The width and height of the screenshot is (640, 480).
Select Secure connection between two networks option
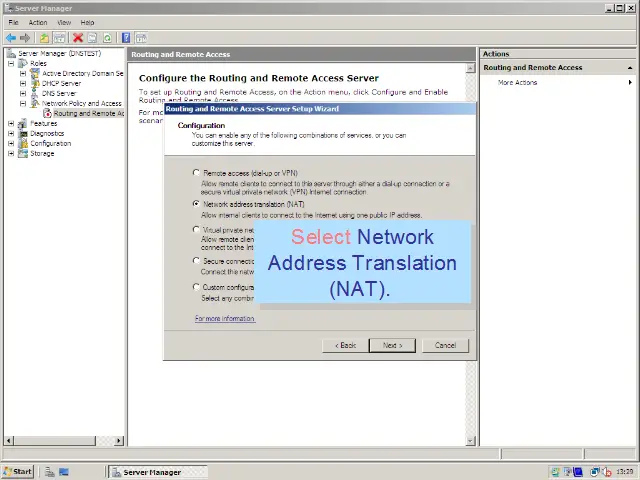coord(196,260)
